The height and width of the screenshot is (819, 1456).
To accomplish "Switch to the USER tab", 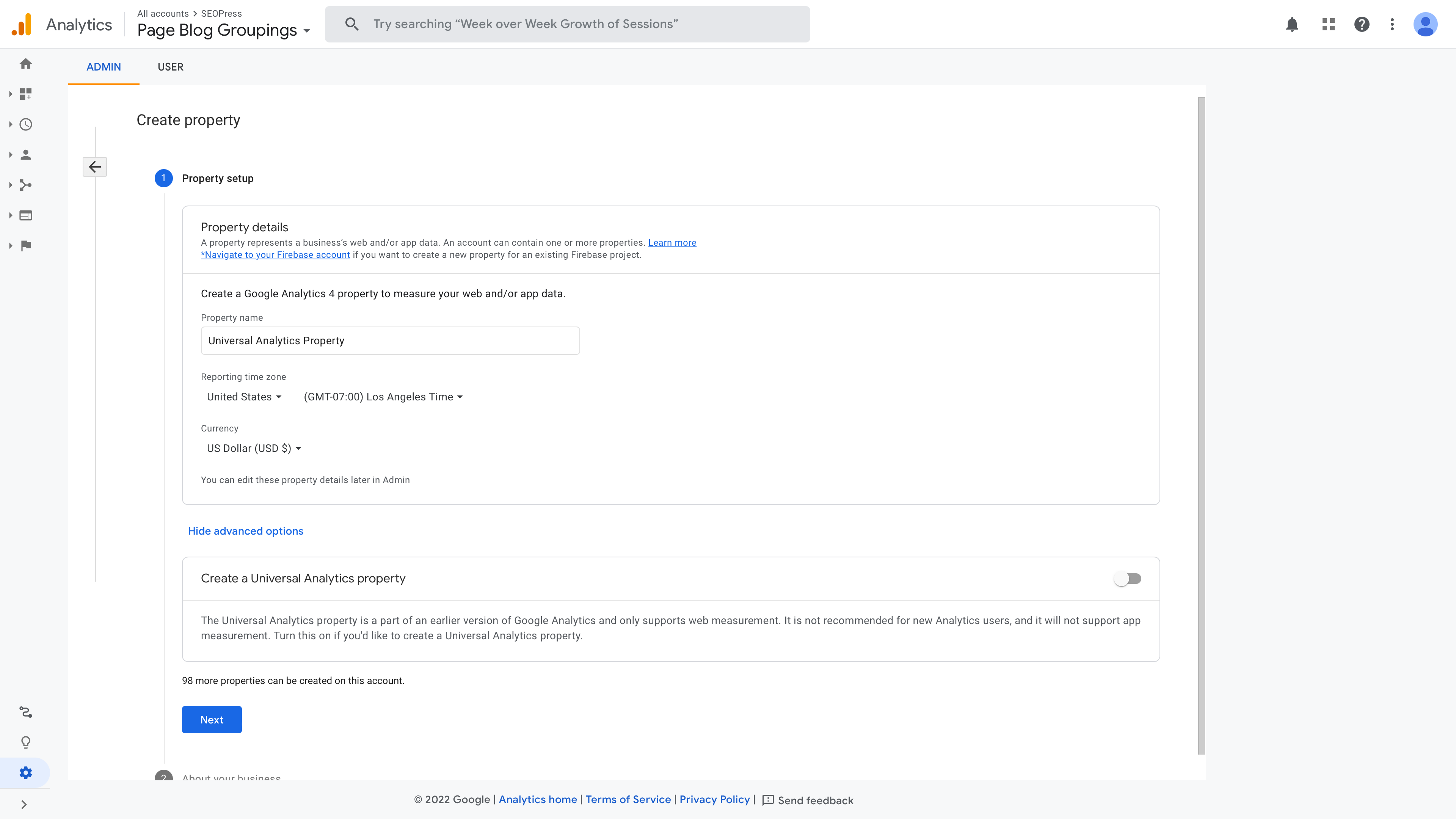I will pos(170,67).
